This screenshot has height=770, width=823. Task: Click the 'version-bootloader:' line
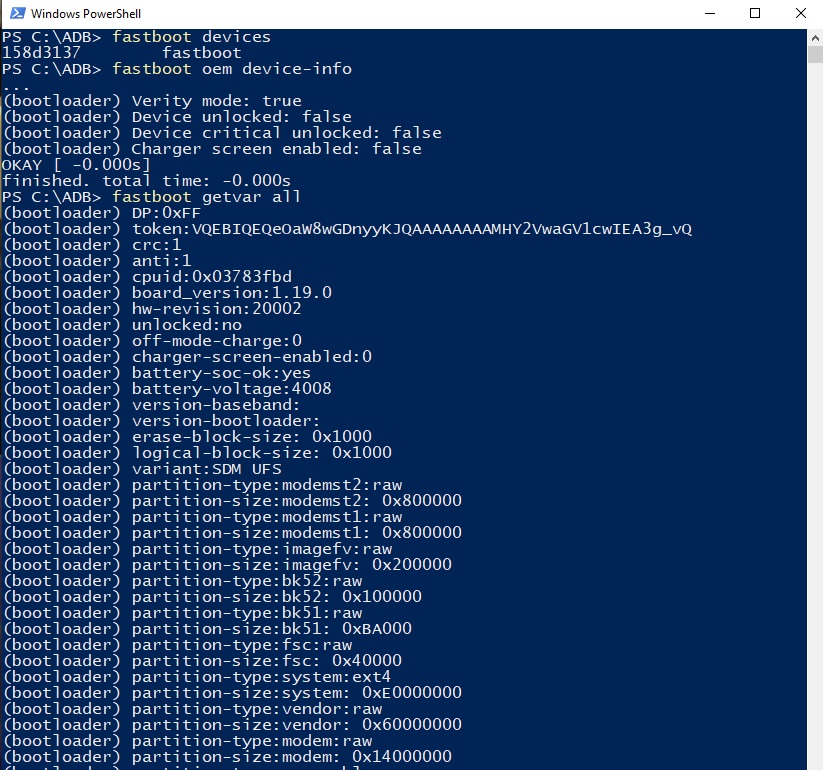coord(161,421)
